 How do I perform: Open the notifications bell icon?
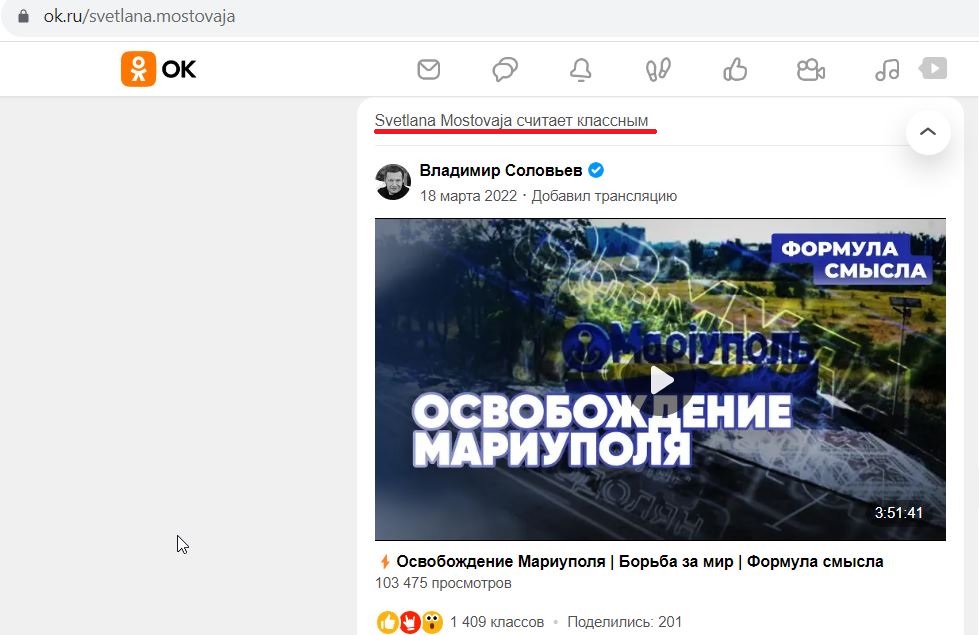(x=581, y=69)
